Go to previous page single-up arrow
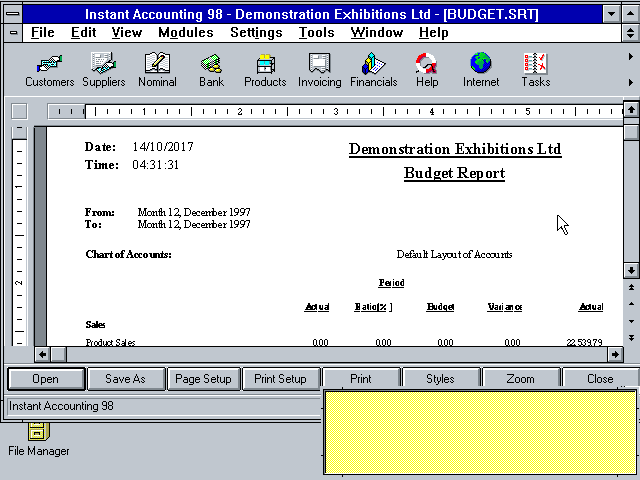 coord(631,304)
